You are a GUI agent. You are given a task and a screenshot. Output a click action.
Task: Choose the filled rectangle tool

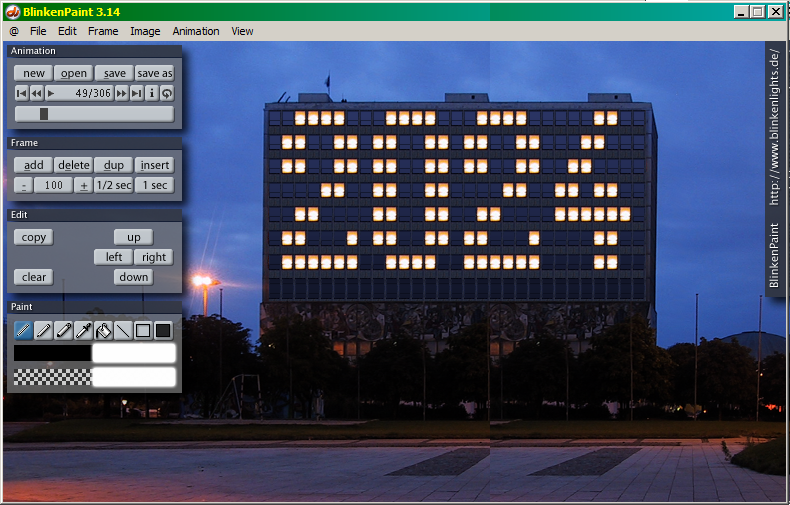(163, 331)
